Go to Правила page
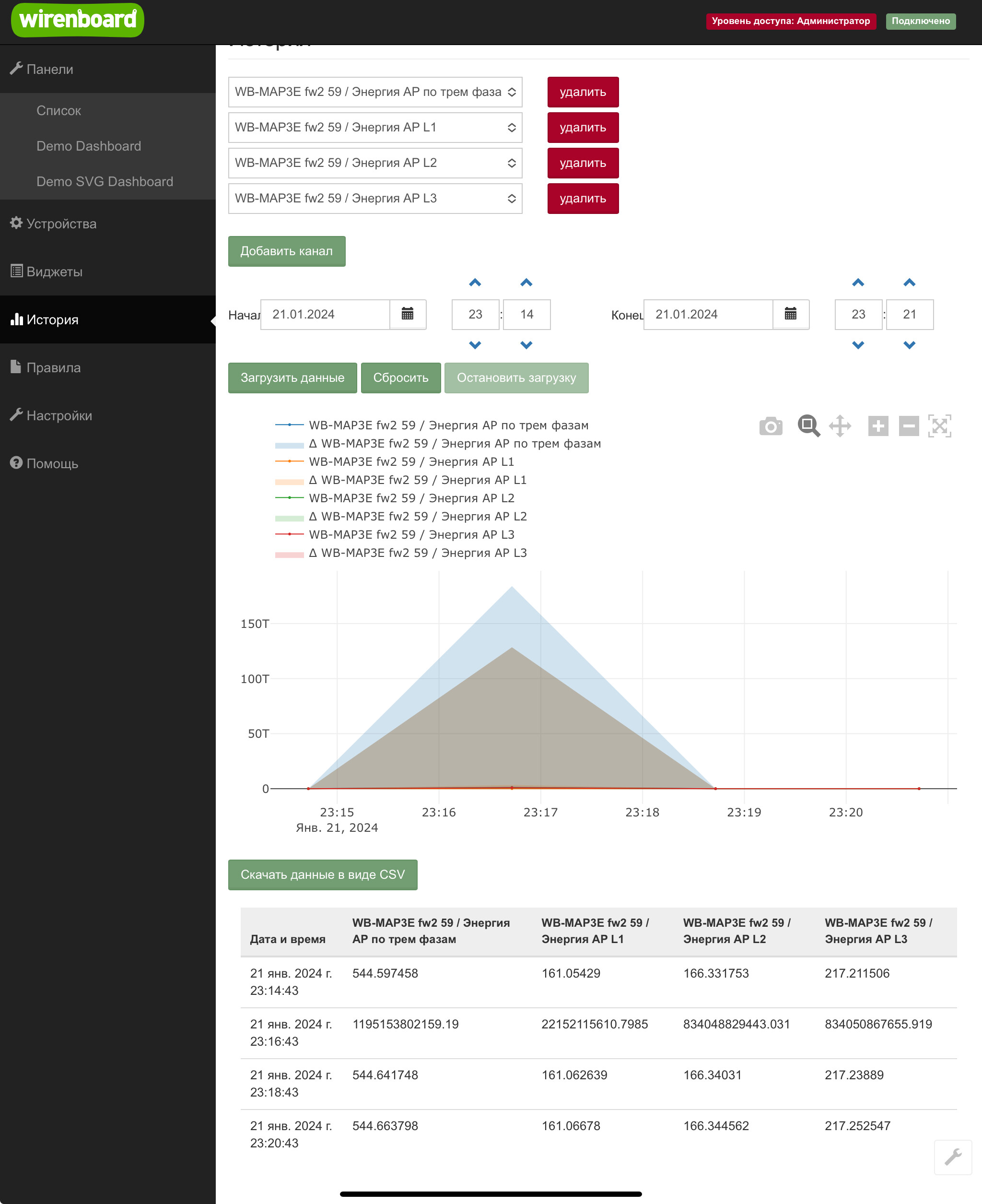 point(107,368)
